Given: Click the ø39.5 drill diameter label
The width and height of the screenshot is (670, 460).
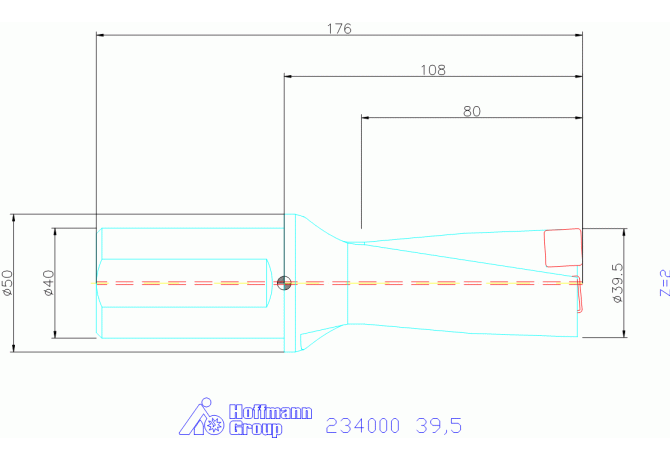Looking at the screenshot, I should pyautogui.click(x=616, y=283).
